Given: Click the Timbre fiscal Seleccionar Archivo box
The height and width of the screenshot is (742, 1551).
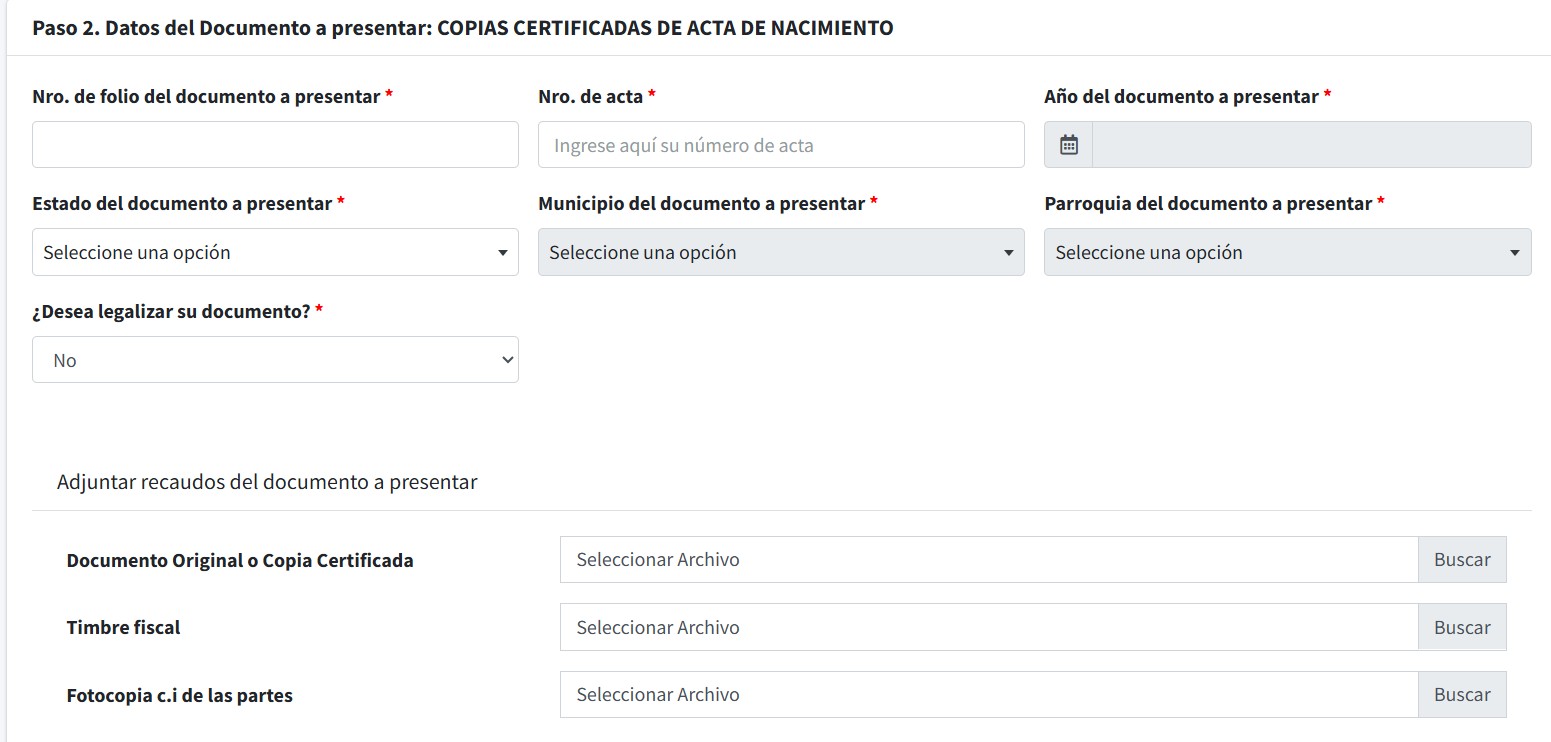Looking at the screenshot, I should click(988, 628).
